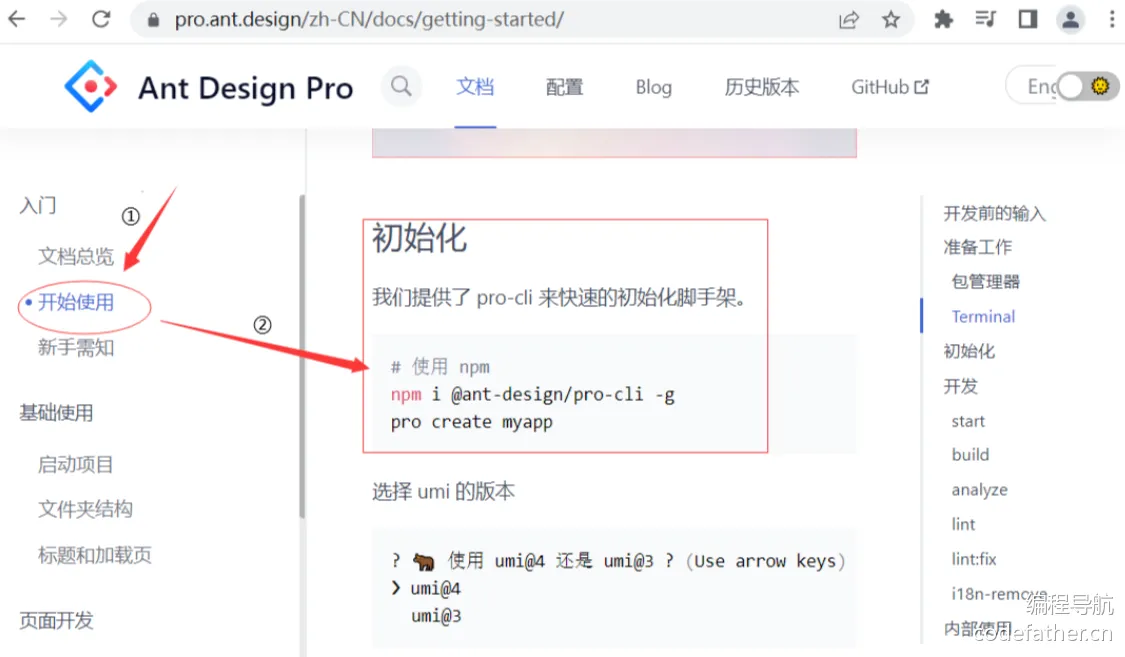Click the browser back arrow
Viewport: 1125px width, 657px height.
click(x=17, y=19)
